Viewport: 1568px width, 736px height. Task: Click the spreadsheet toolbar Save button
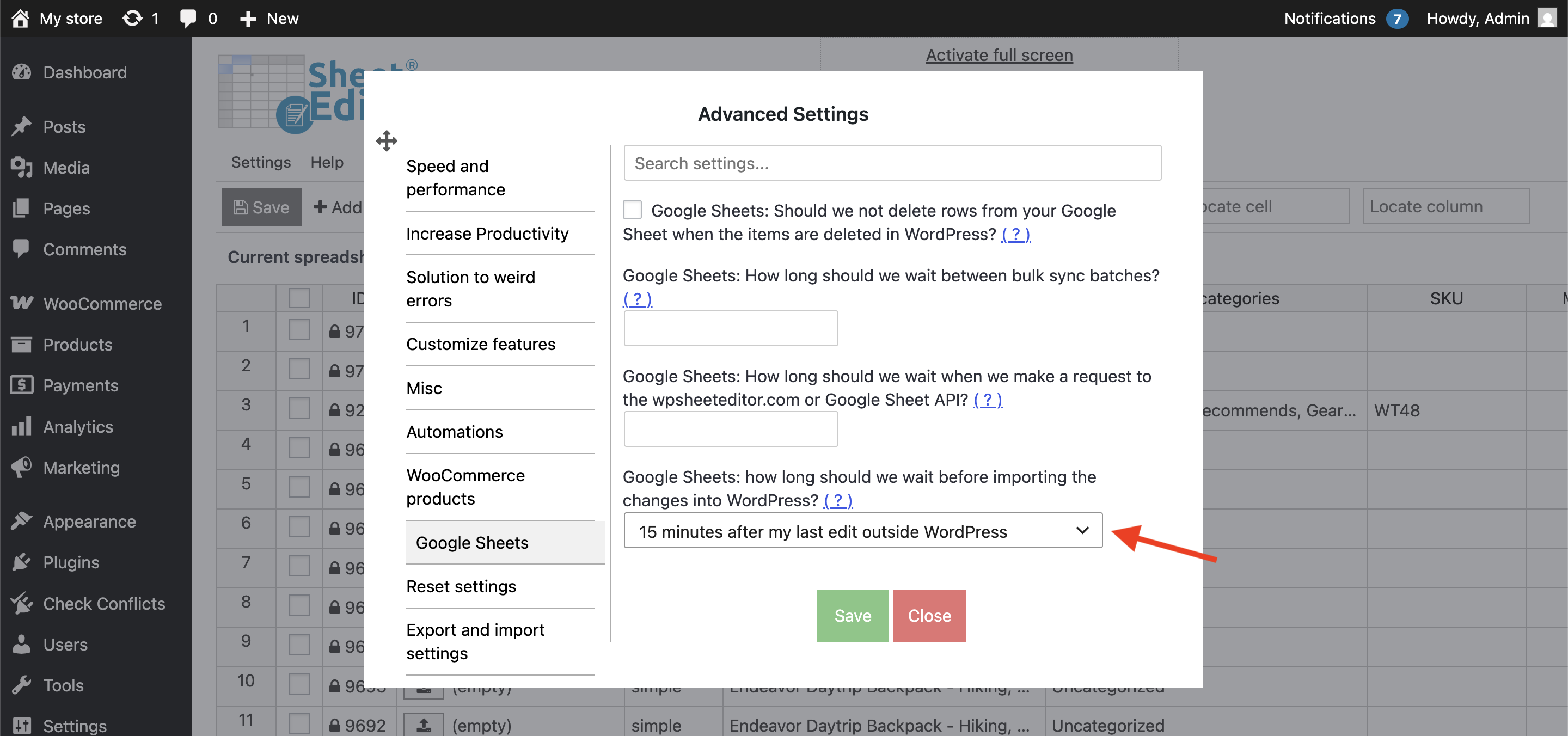pos(261,207)
